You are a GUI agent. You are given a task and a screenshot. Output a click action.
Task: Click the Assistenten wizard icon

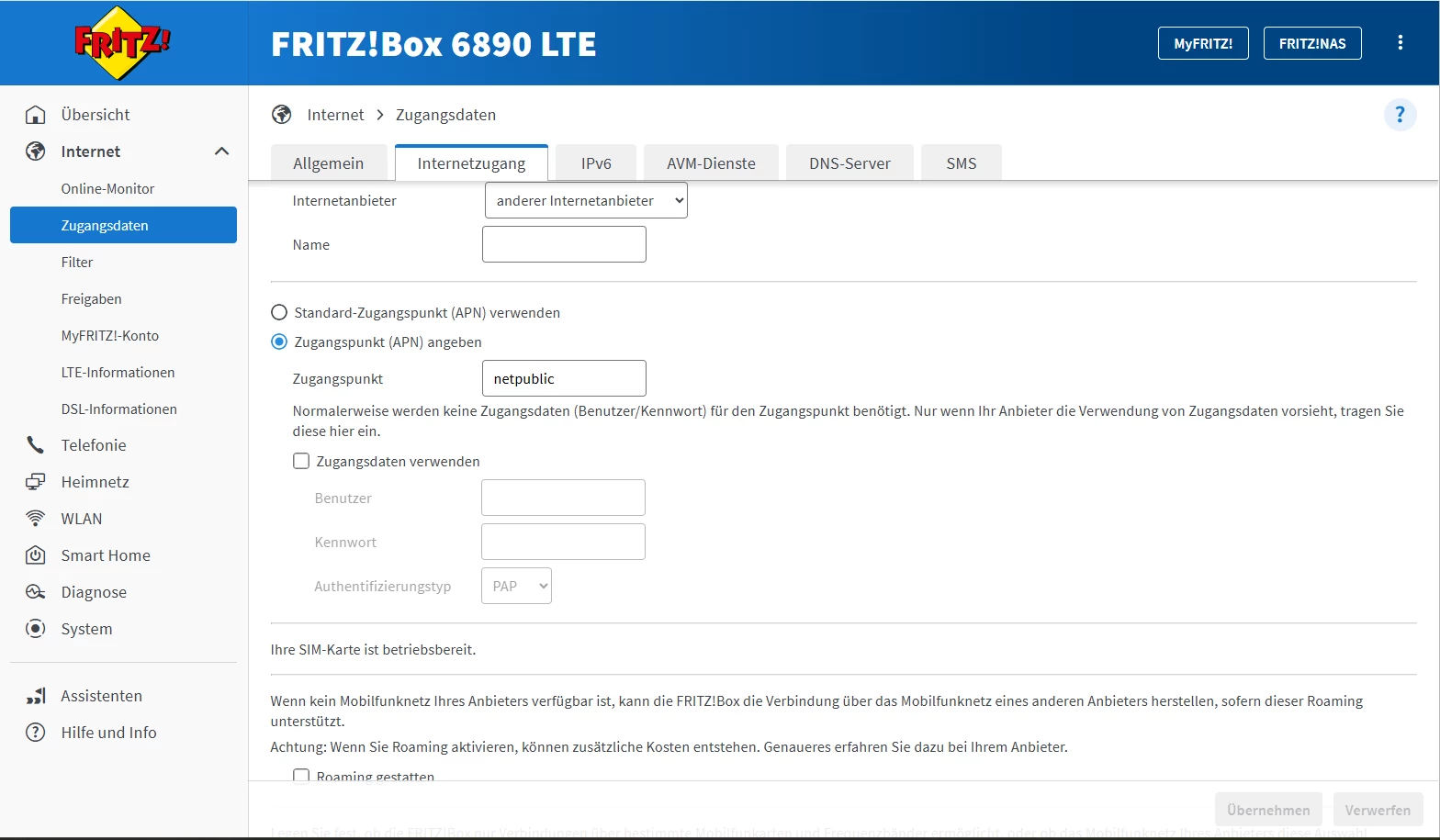click(36, 696)
